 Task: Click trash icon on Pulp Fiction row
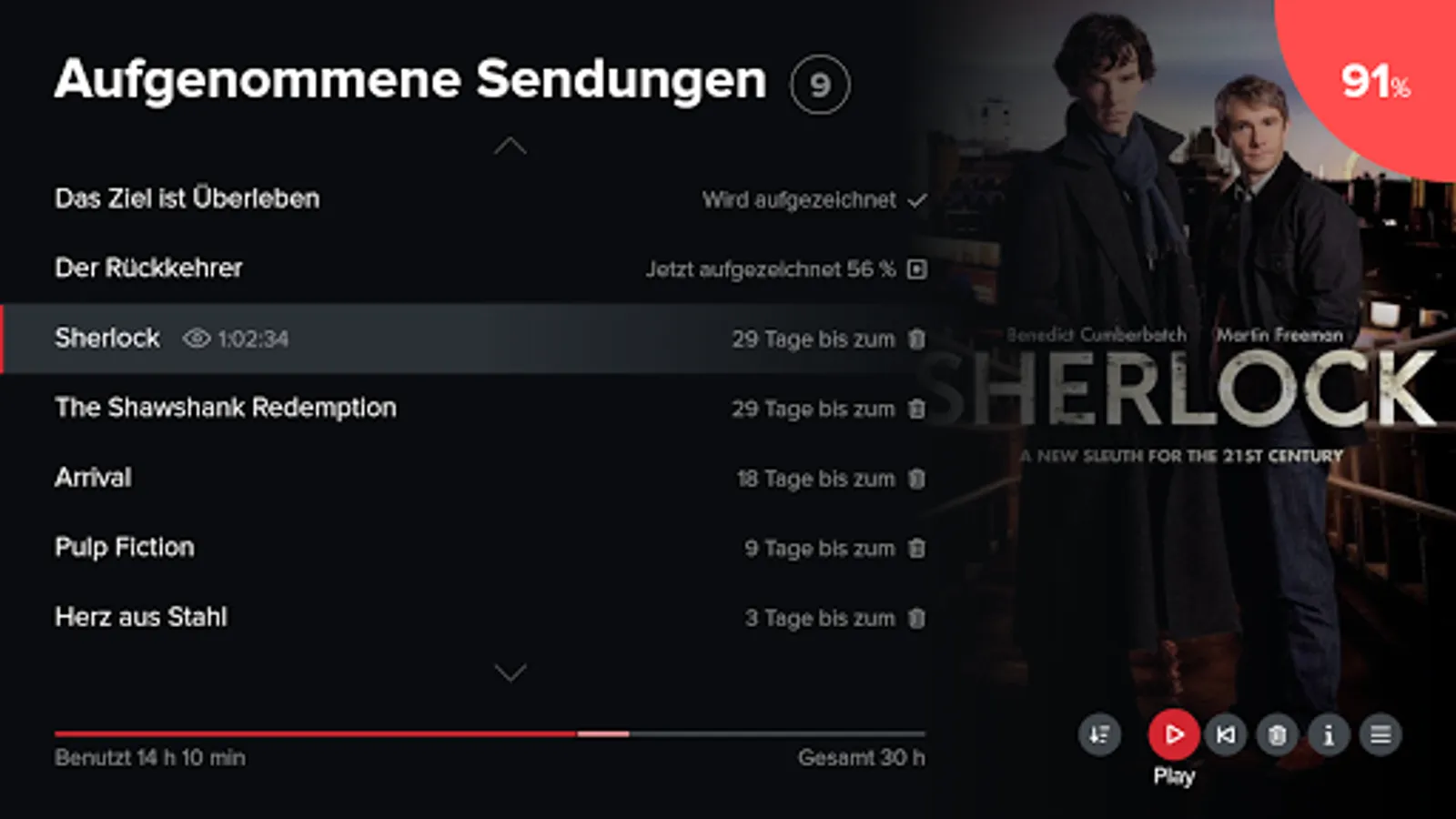(x=916, y=548)
